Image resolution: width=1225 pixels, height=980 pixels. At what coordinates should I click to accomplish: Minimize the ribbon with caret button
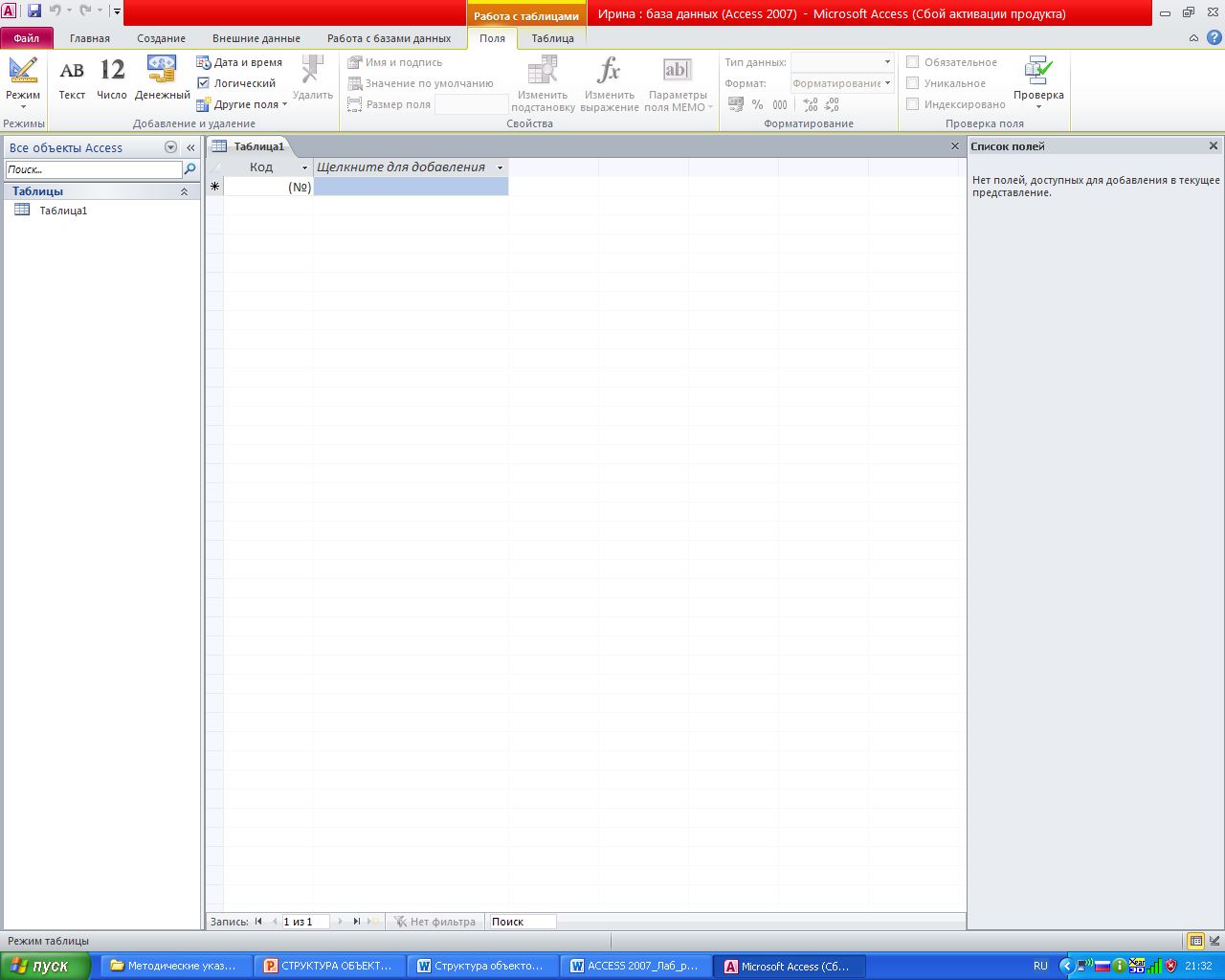[1193, 38]
